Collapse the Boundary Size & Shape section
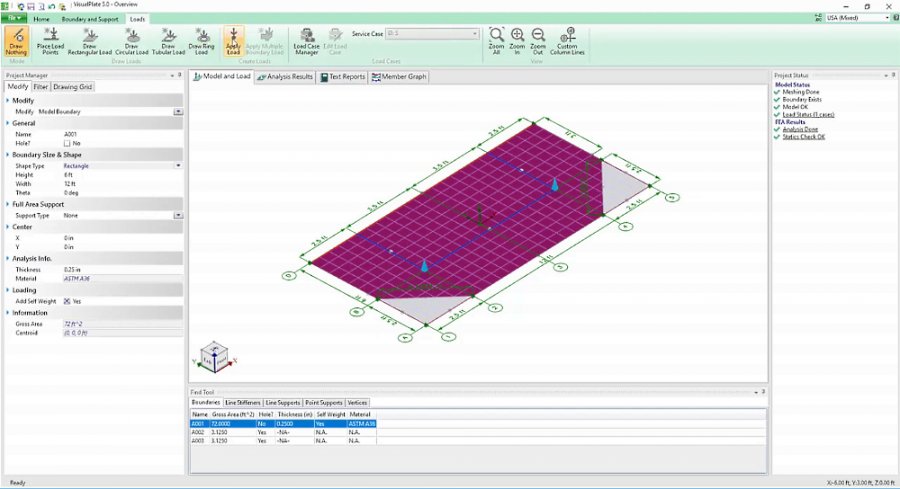Viewport: 900px width, 489px height. pyautogui.click(x=7, y=155)
